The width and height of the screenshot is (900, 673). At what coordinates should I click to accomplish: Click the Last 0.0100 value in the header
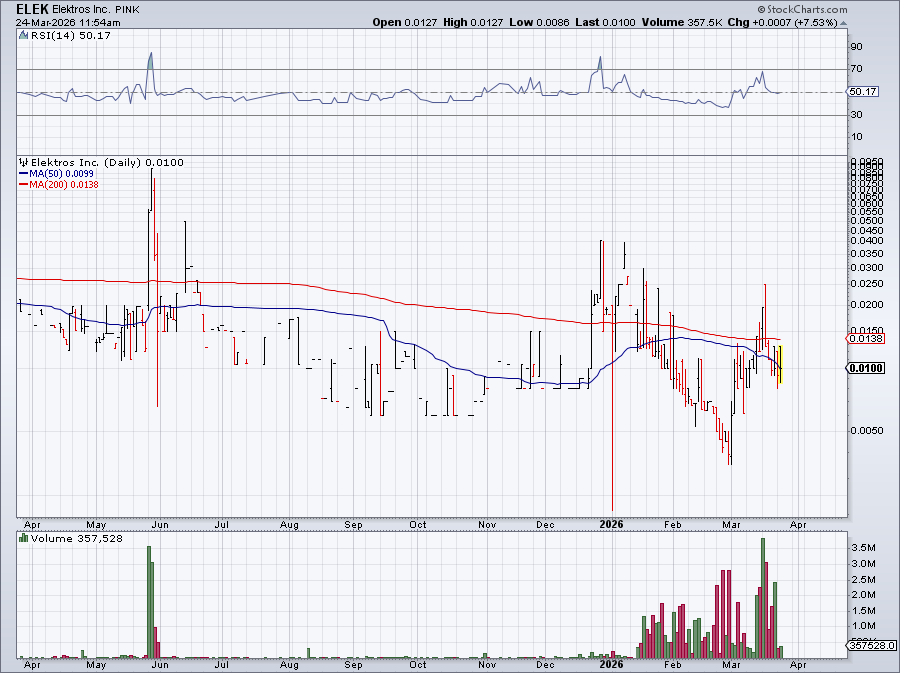[605, 22]
